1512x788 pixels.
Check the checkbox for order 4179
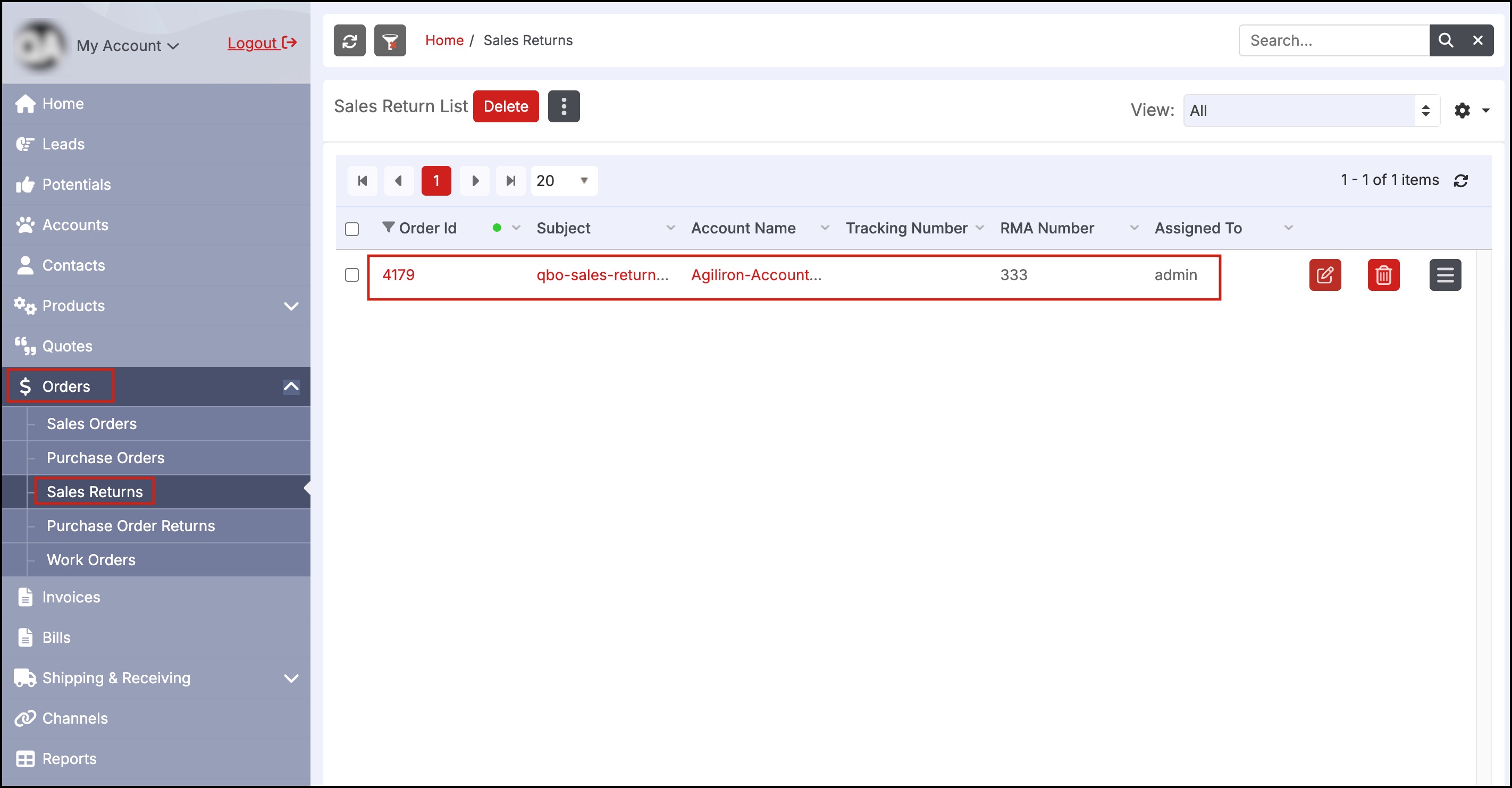point(351,275)
